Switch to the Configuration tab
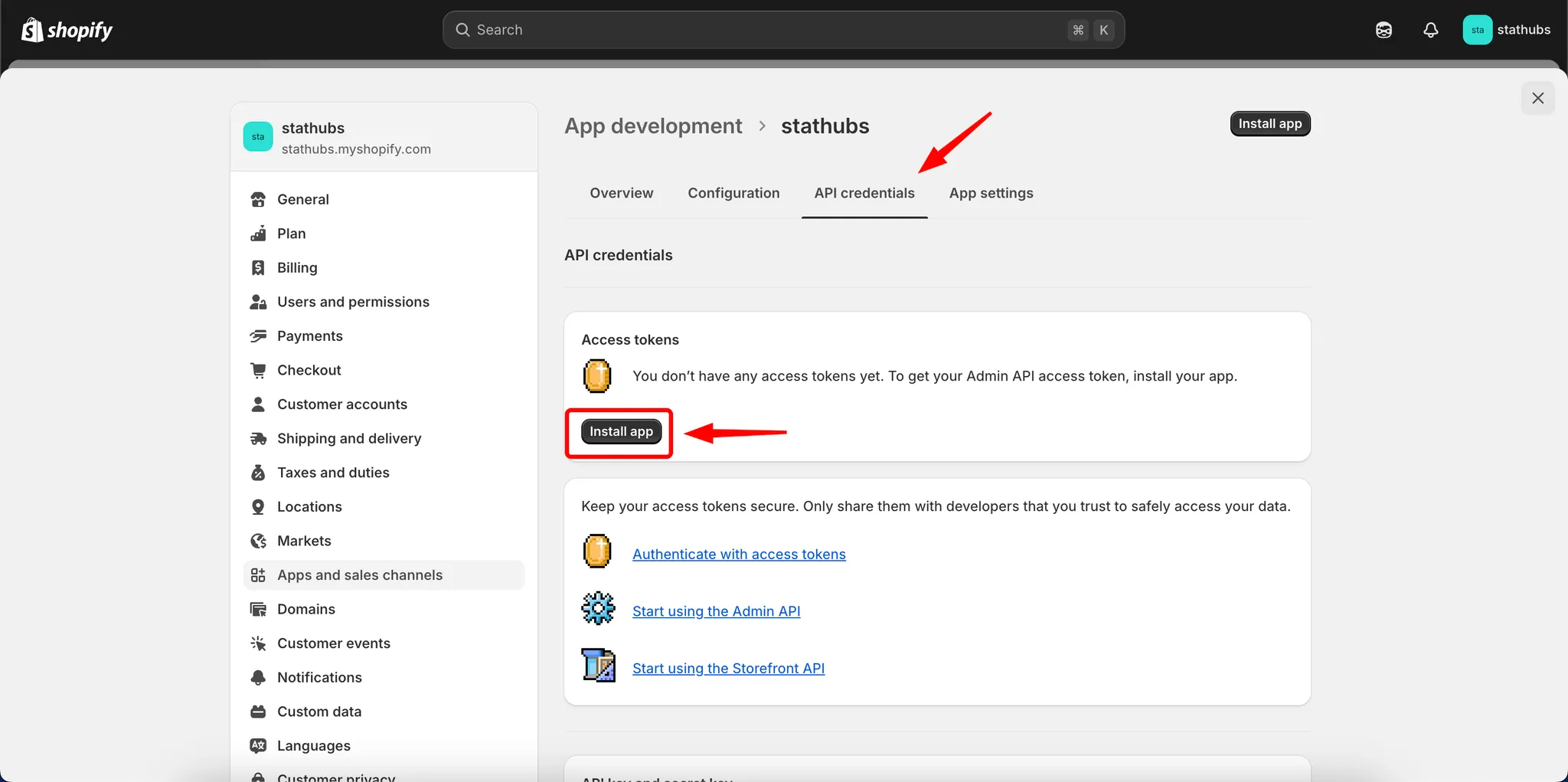Screen dimensions: 1568x782 [x=733, y=193]
